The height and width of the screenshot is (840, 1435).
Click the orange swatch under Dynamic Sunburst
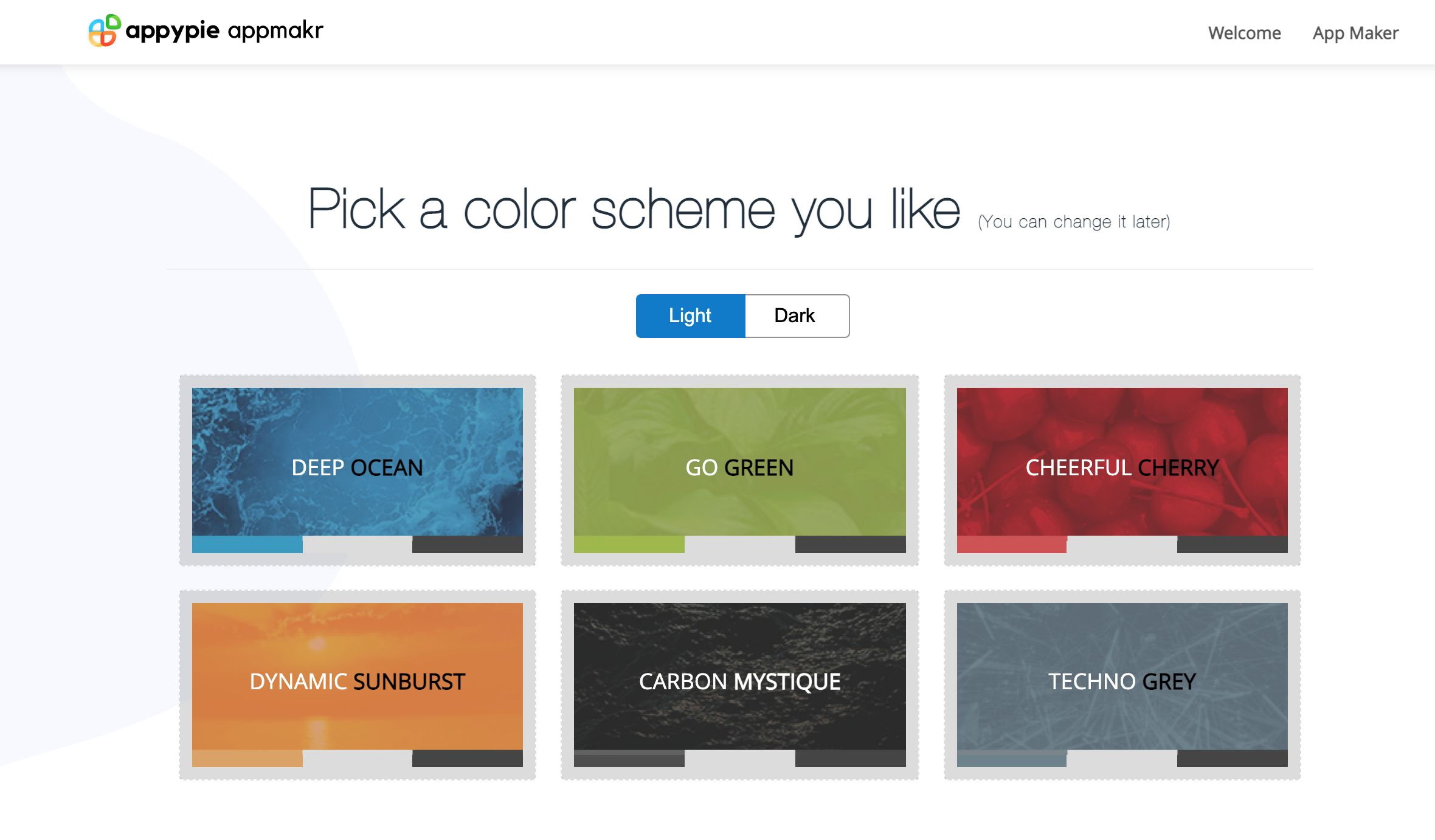point(247,759)
